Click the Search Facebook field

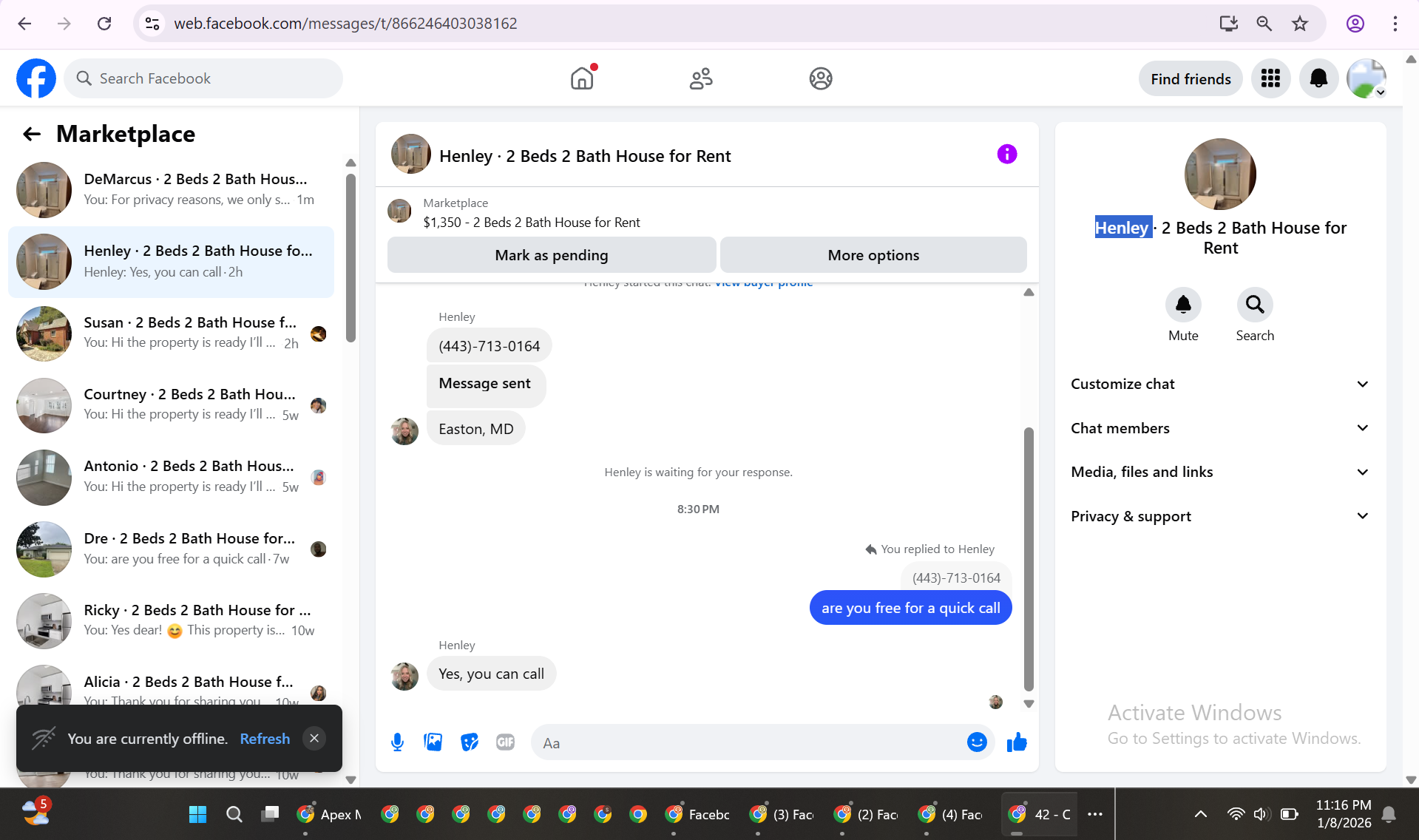pyautogui.click(x=203, y=78)
